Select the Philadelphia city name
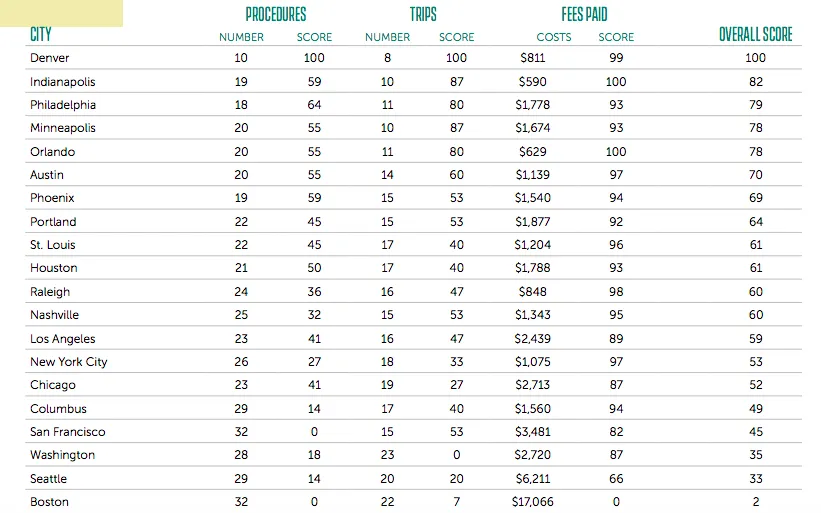This screenshot has height=513, width=821. (62, 105)
